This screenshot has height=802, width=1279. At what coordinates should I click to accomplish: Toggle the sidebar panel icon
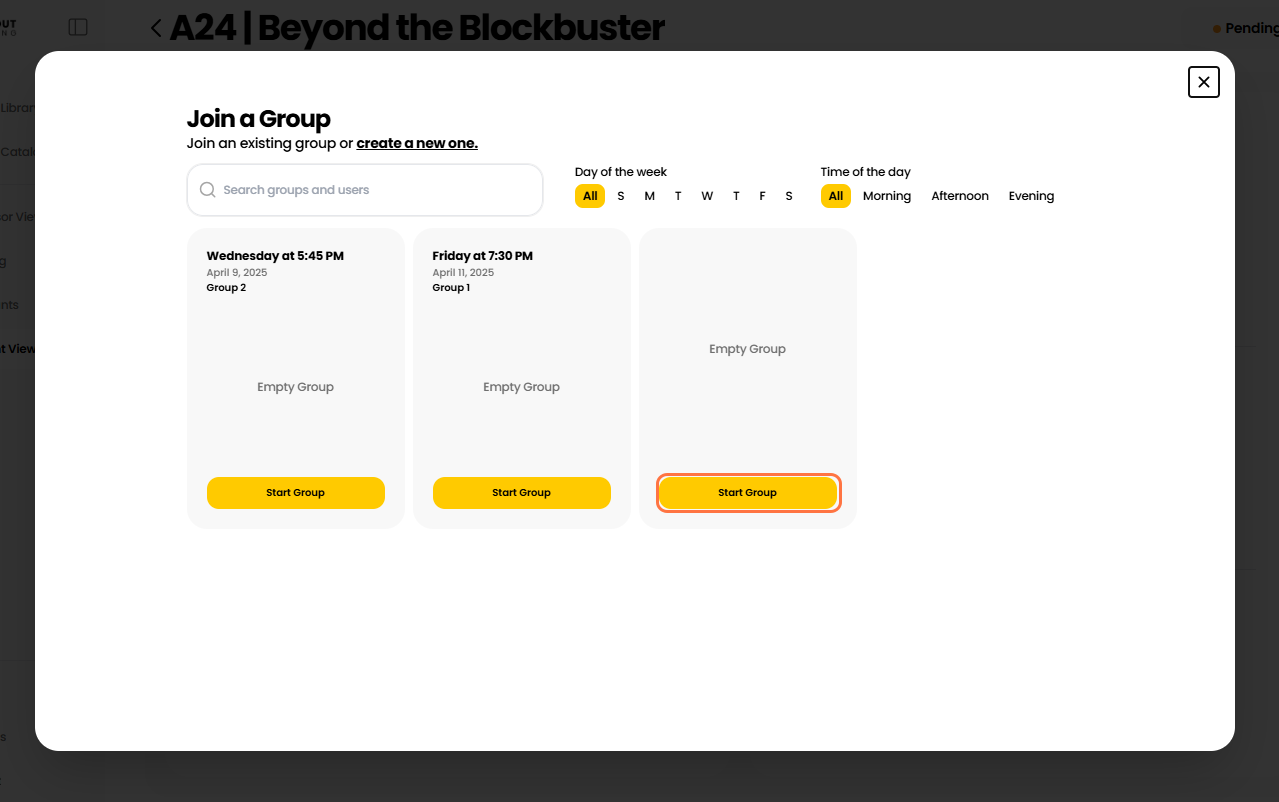pos(78,27)
